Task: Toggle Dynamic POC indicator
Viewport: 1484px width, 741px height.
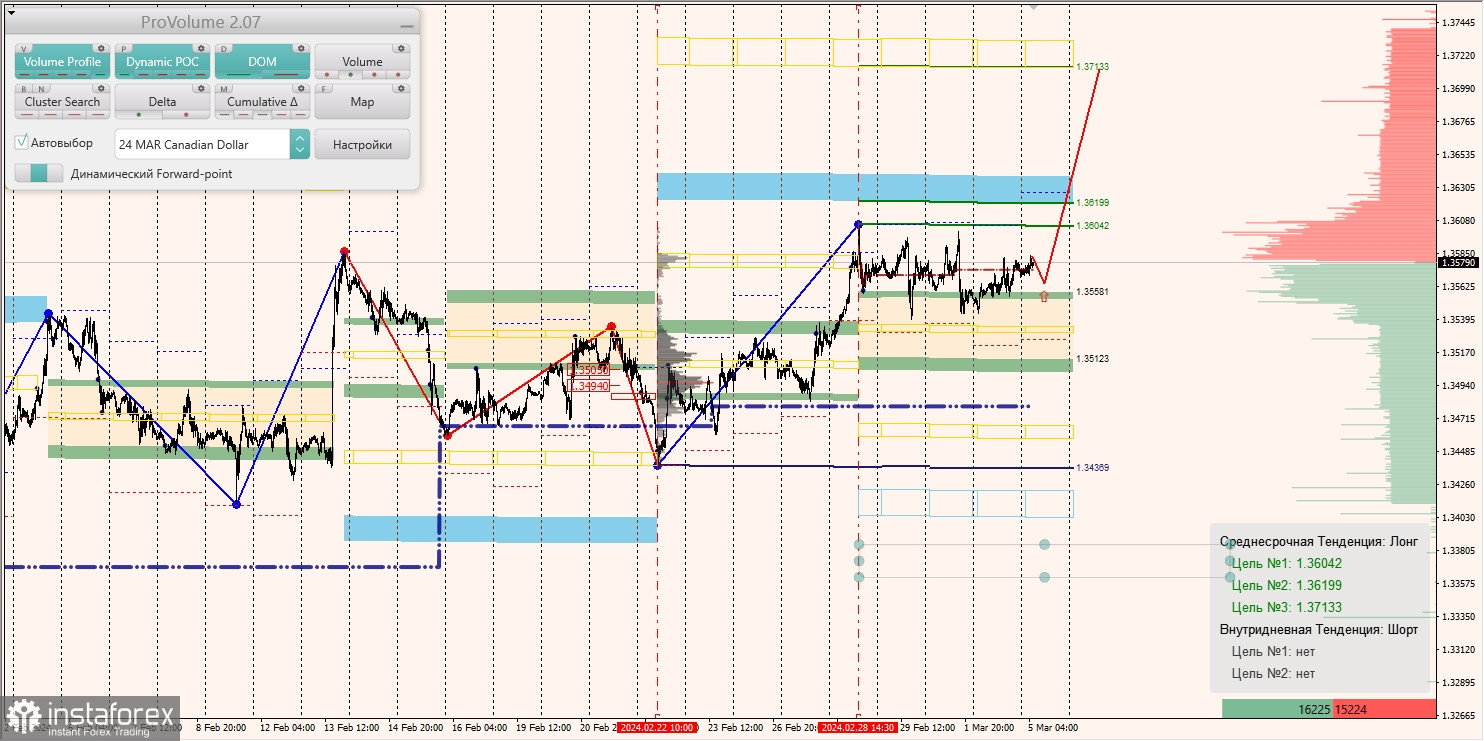Action: tap(163, 62)
